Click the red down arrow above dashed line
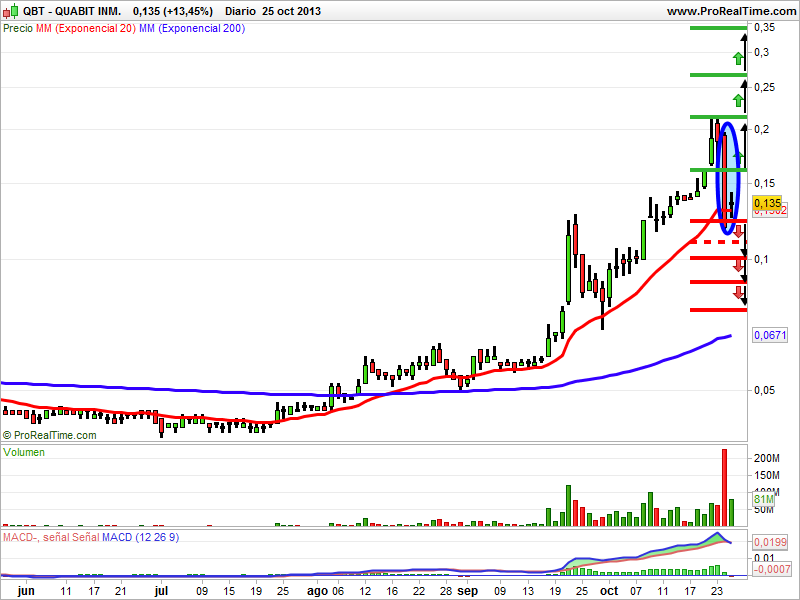Image resolution: width=800 pixels, height=600 pixels. (x=739, y=232)
